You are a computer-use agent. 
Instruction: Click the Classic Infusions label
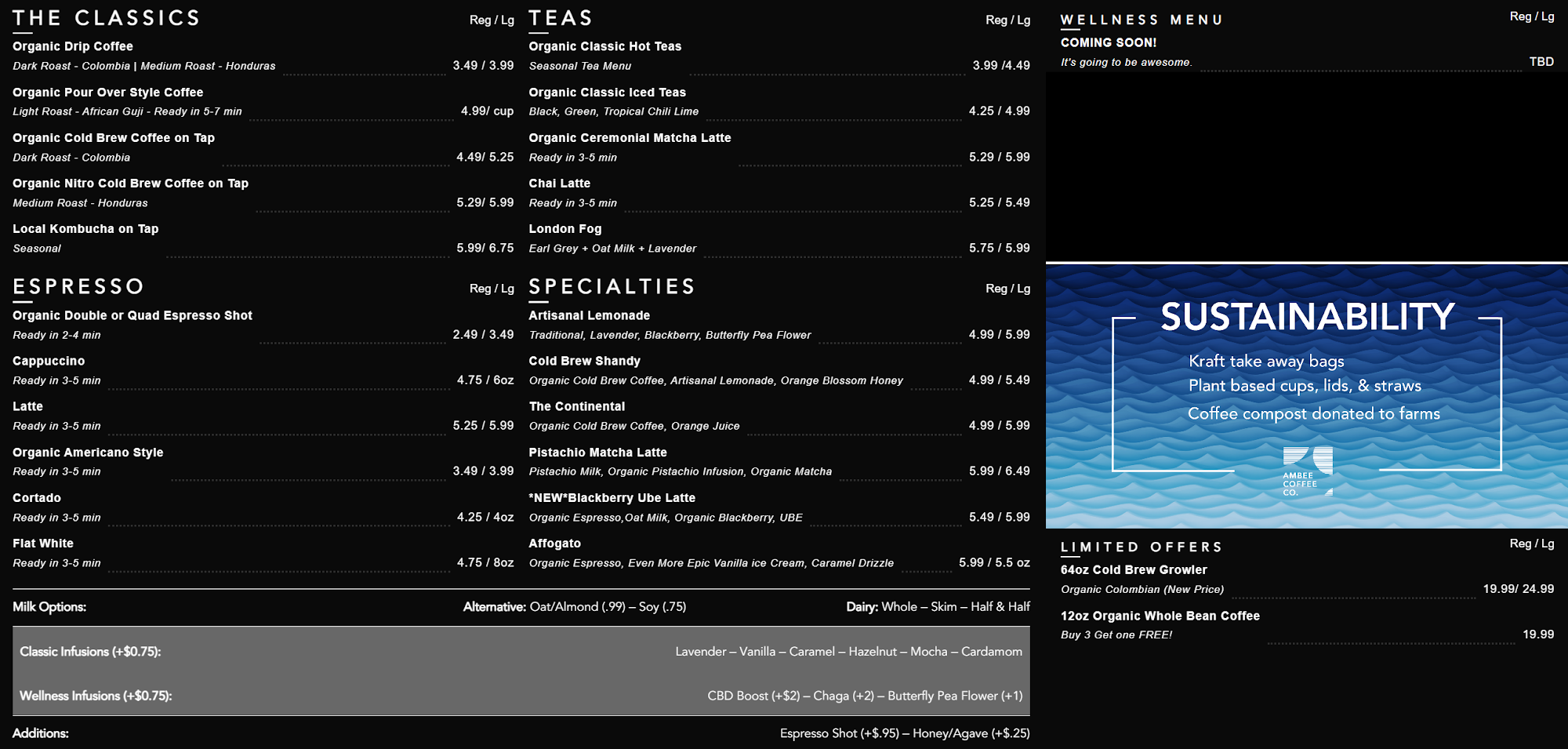[90, 652]
